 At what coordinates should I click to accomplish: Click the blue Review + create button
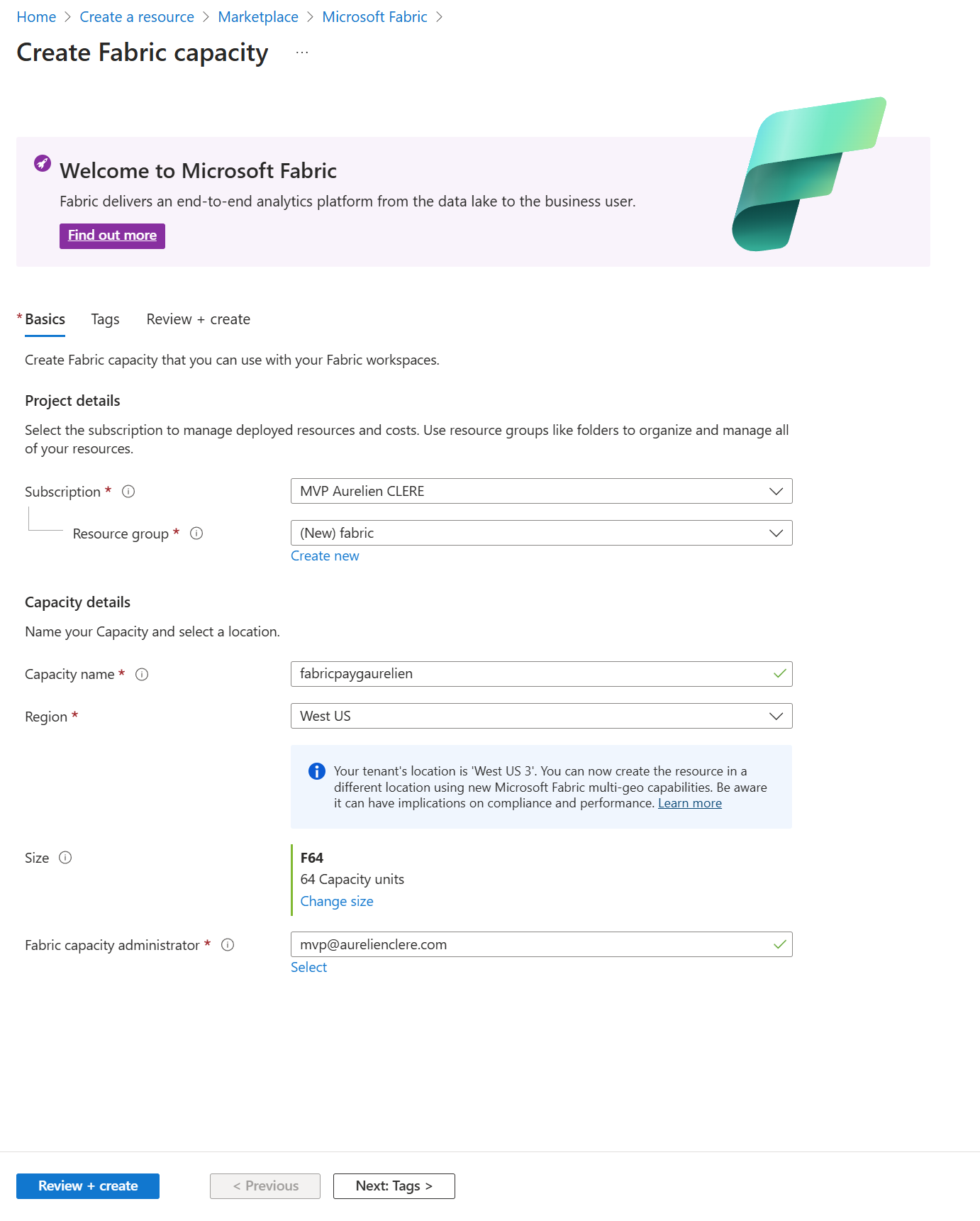(88, 1186)
